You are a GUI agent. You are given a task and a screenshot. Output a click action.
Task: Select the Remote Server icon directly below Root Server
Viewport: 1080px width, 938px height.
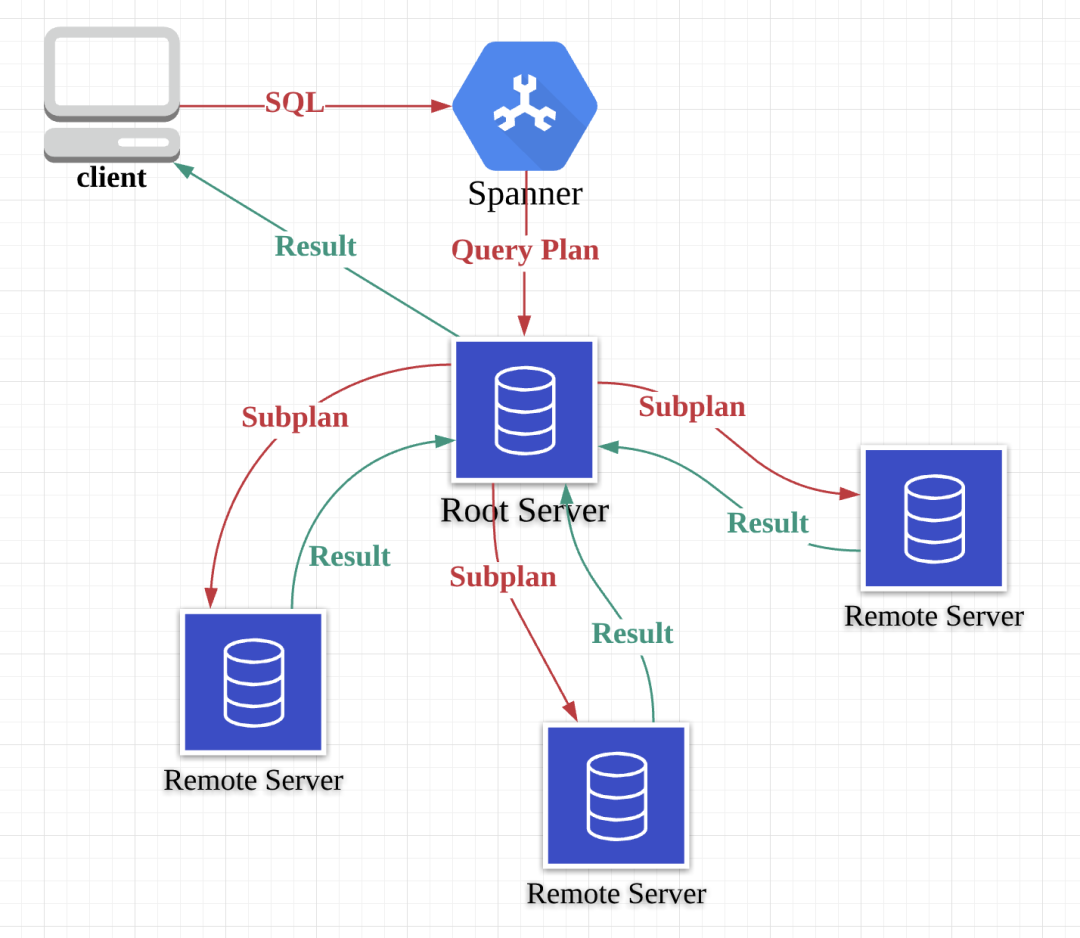point(616,795)
